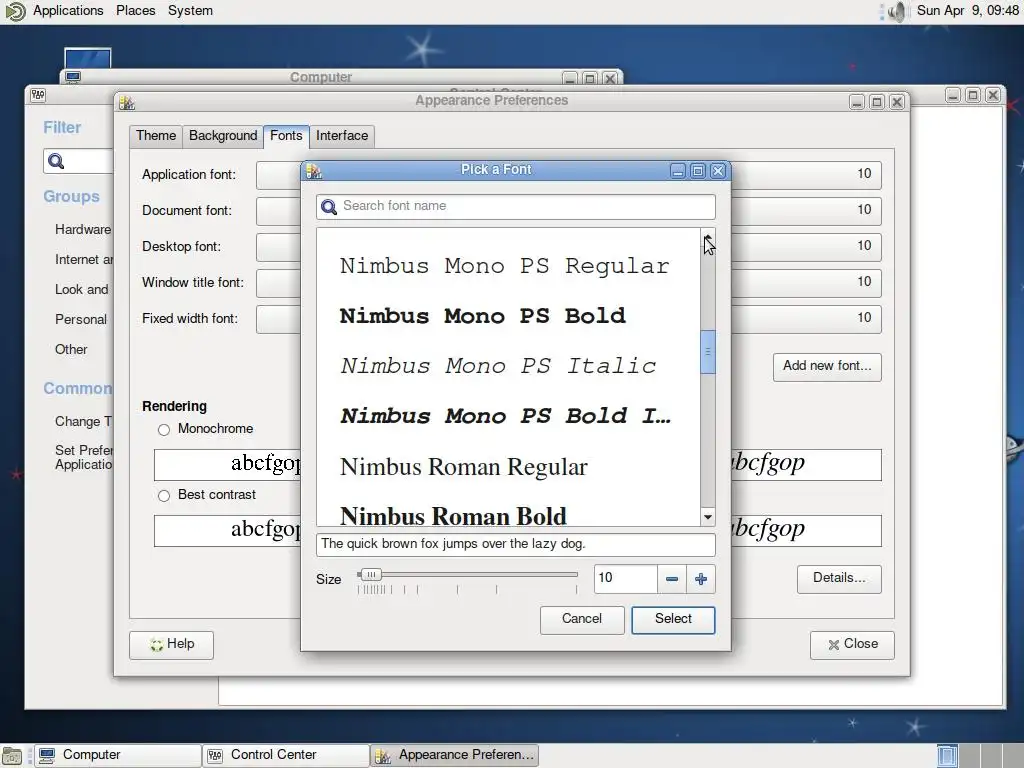Screen dimensions: 1024x768
Task: Open the System menu
Action: (x=190, y=10)
